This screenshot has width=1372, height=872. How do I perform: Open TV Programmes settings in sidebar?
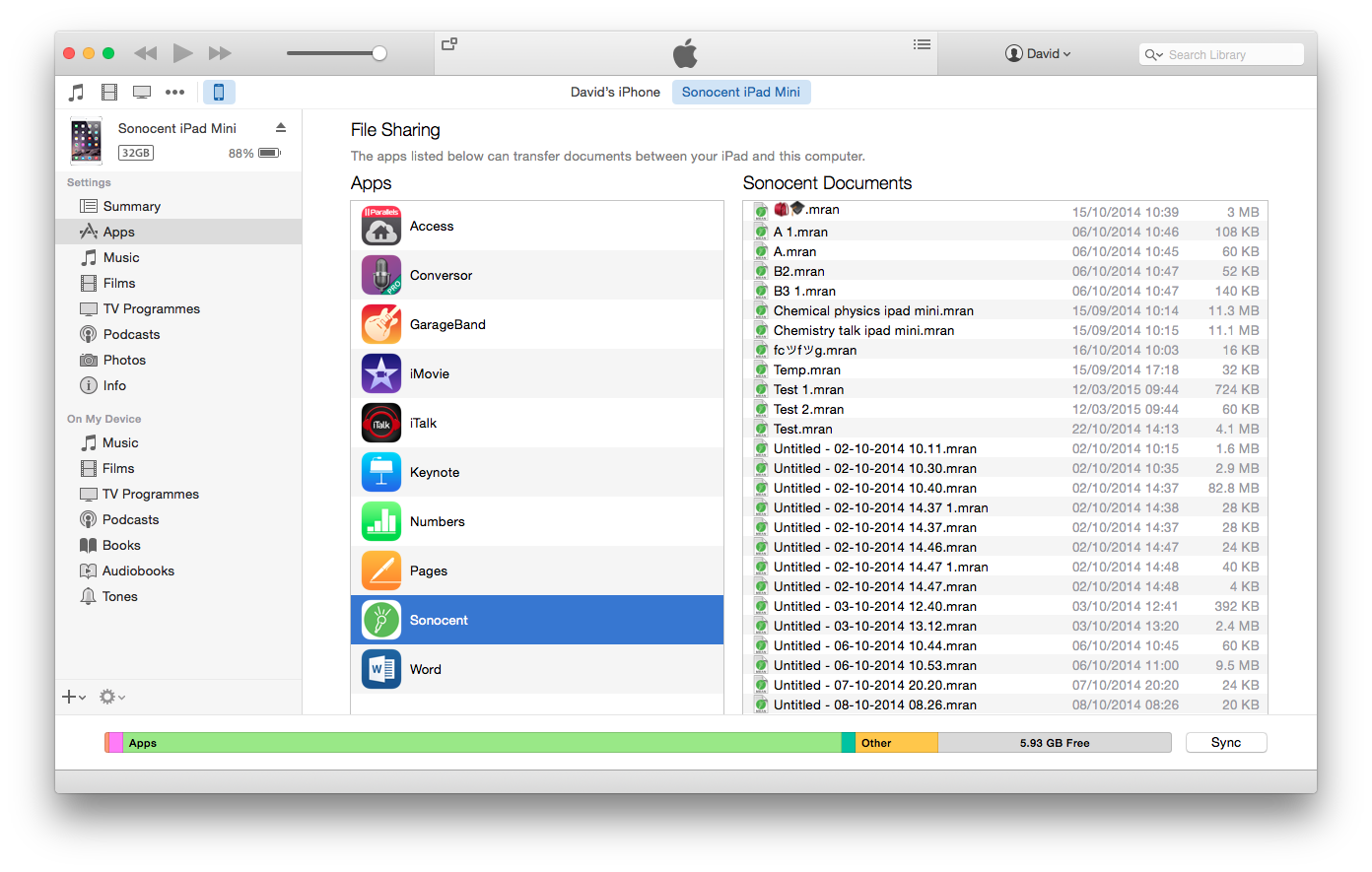(x=178, y=308)
